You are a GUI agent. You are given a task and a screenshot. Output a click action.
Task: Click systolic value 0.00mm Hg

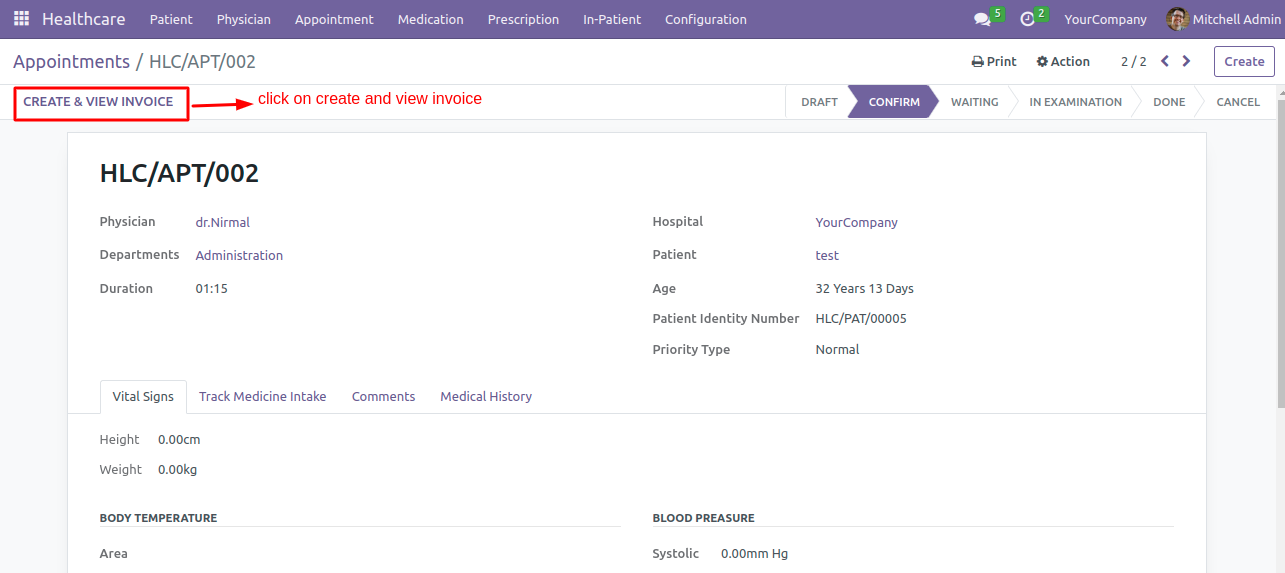[754, 553]
